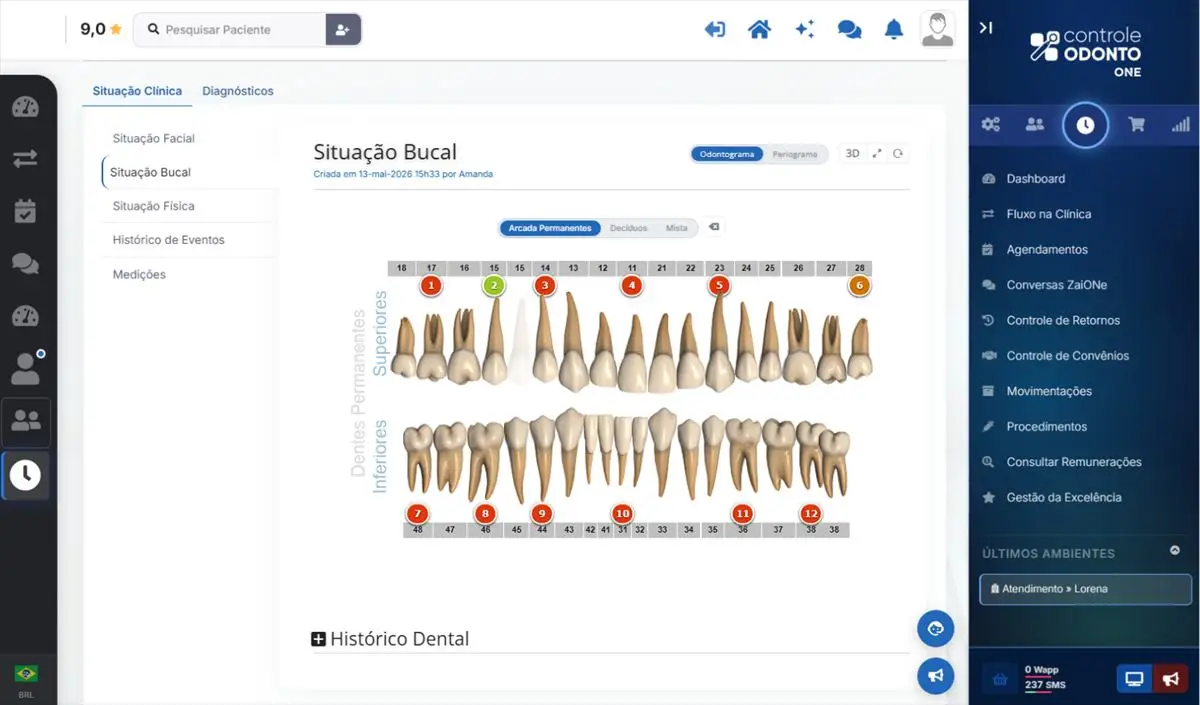
Task: Select the Mista arcade option
Action: point(677,228)
